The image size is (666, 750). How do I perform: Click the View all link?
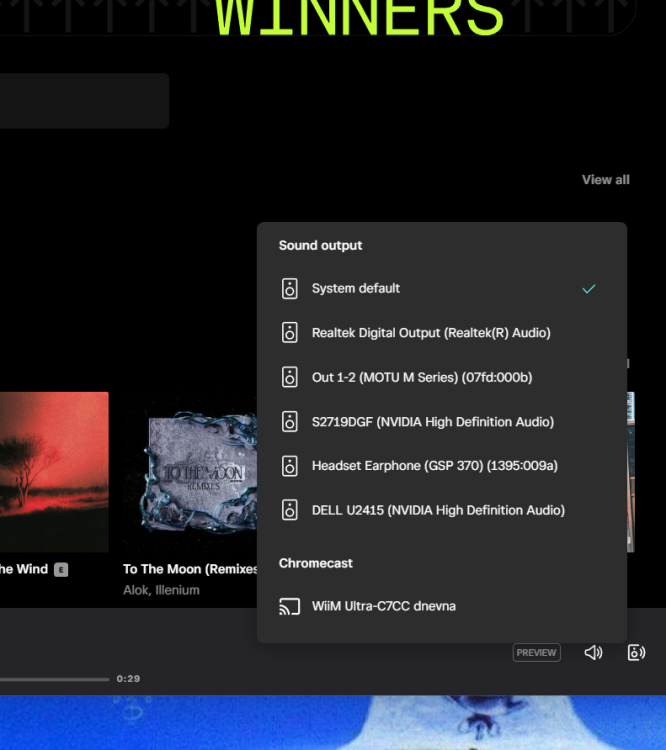click(605, 180)
